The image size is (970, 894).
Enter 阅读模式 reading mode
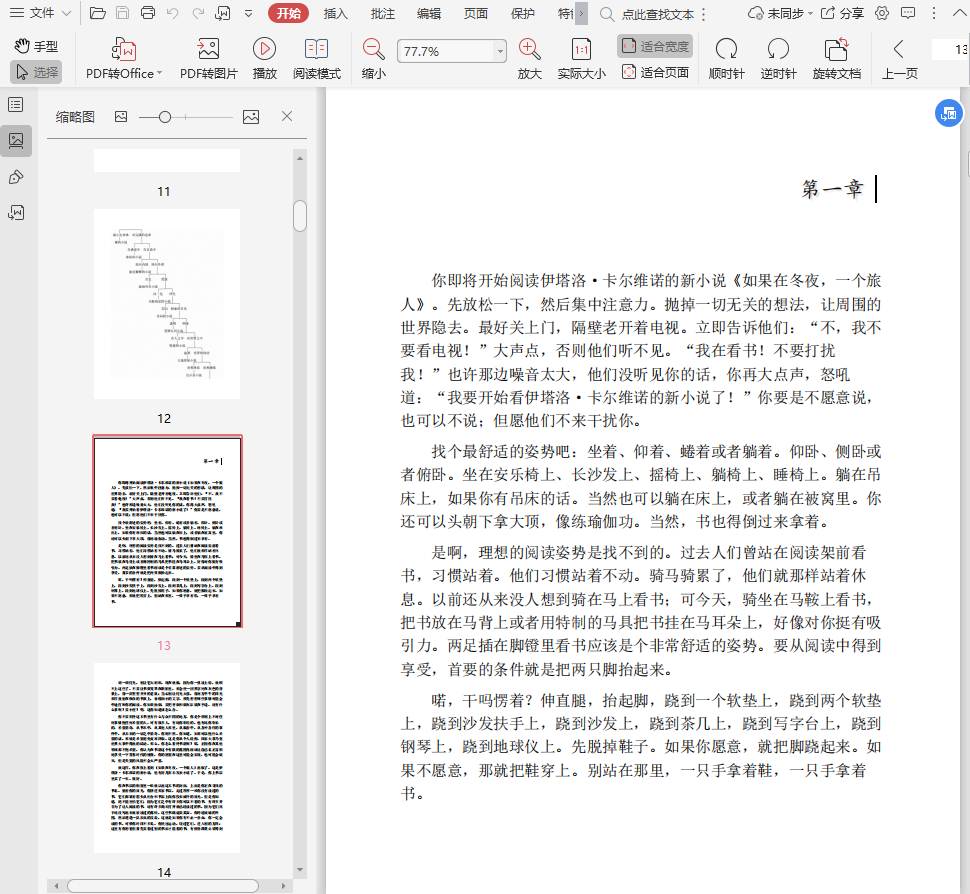point(317,58)
